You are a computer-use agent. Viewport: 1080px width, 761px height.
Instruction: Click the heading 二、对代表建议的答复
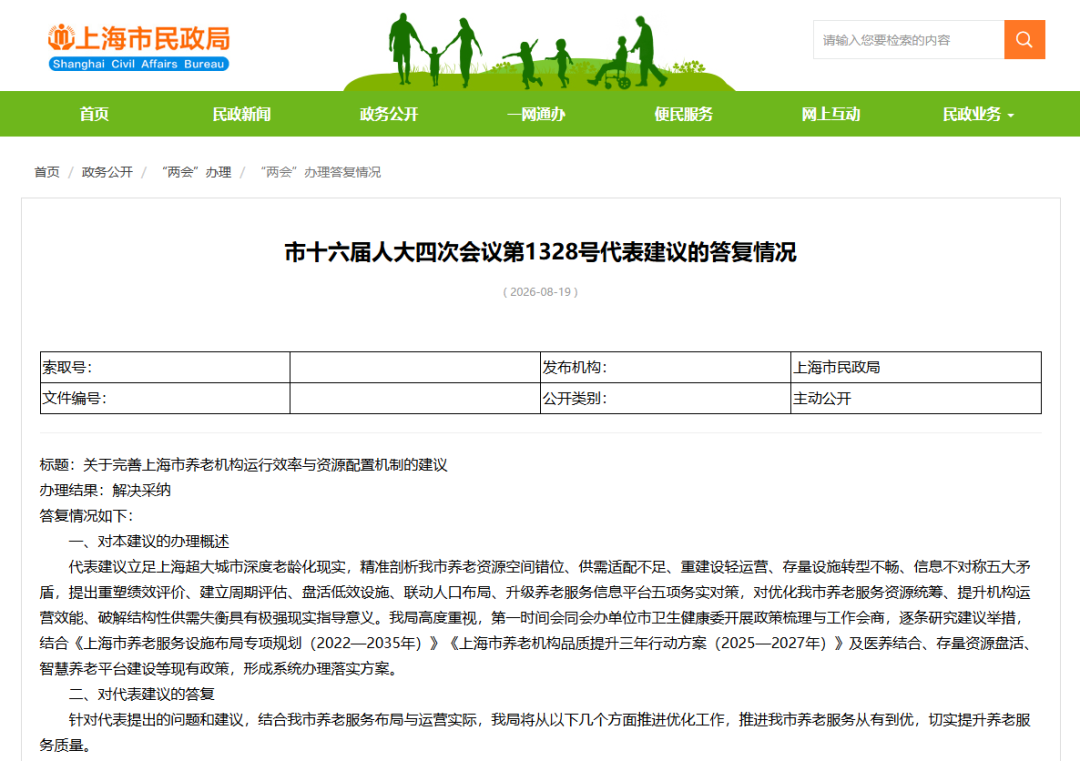141,694
